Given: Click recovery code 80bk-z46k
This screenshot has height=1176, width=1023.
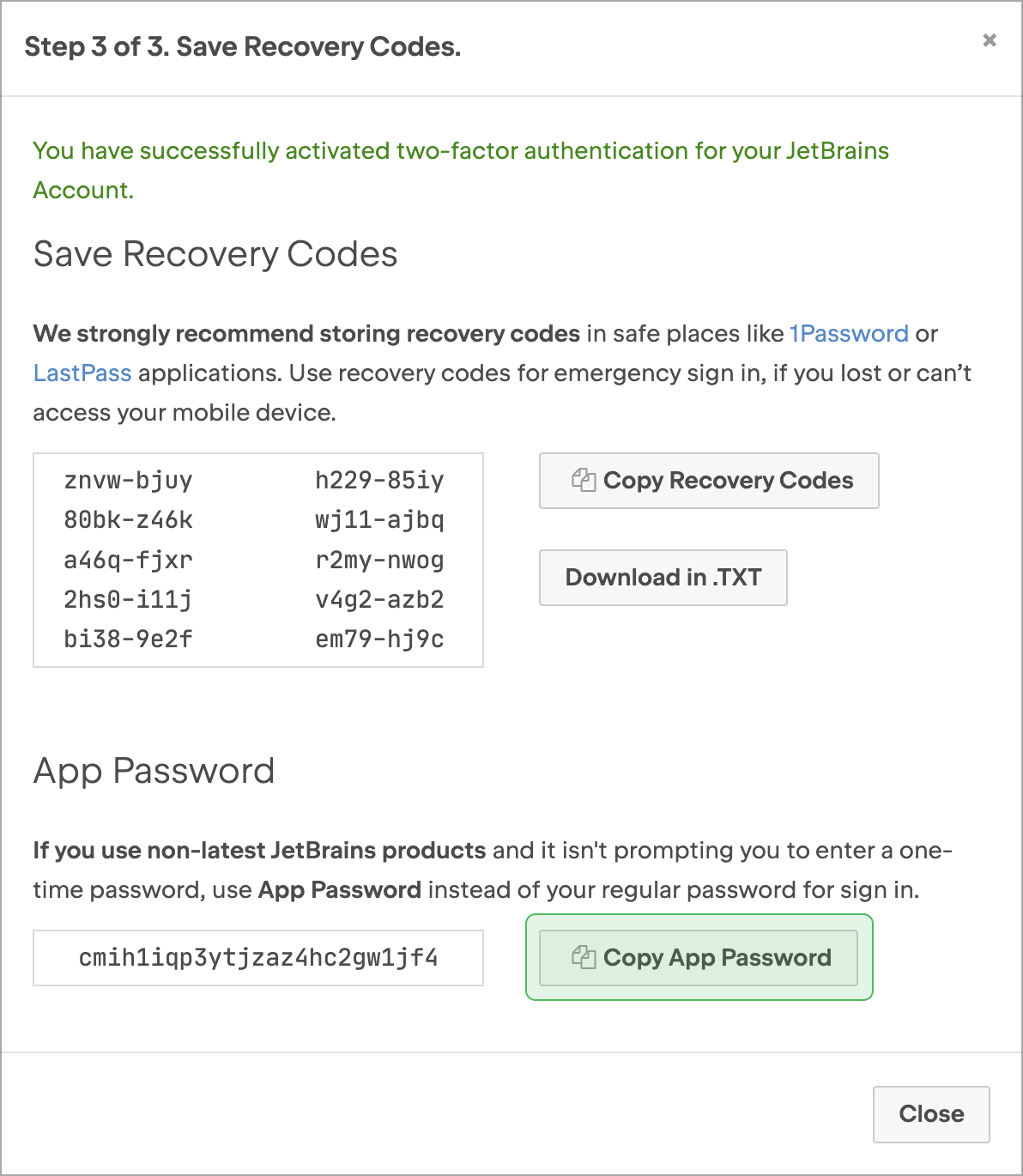Looking at the screenshot, I should coord(129,520).
